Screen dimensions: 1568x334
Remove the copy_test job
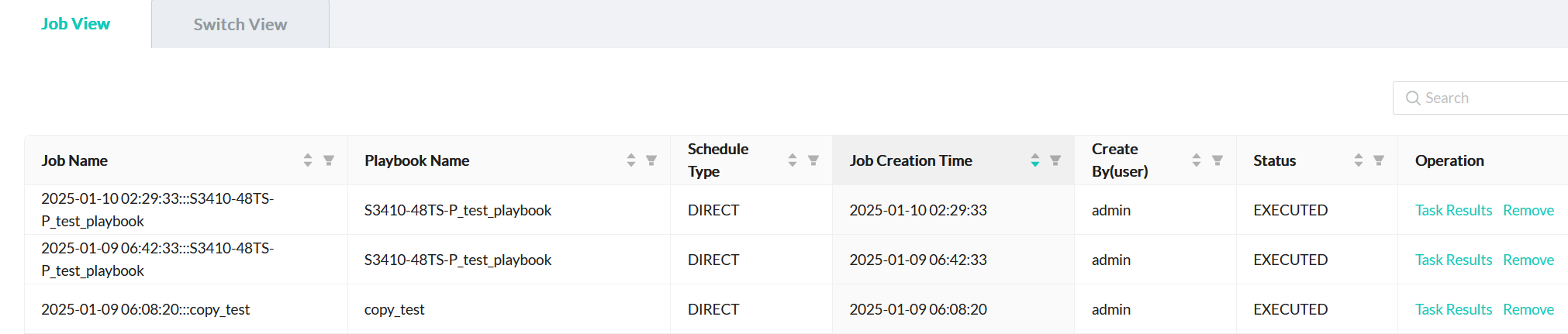point(1528,309)
